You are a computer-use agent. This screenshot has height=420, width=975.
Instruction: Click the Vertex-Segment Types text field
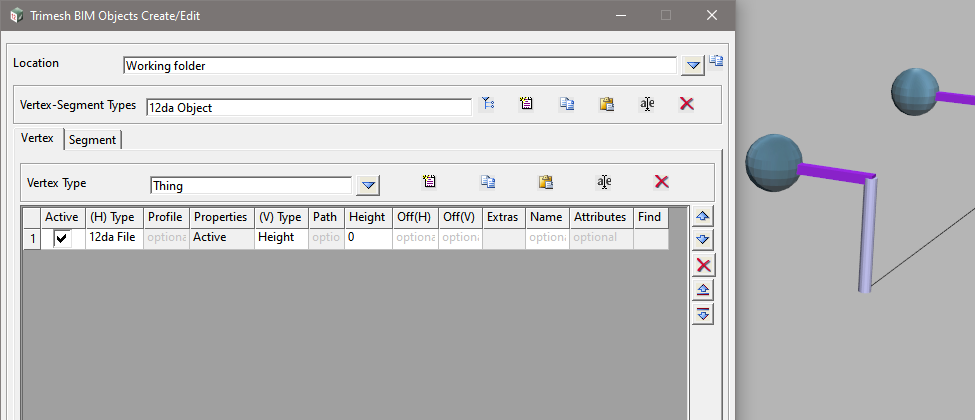coord(307,107)
